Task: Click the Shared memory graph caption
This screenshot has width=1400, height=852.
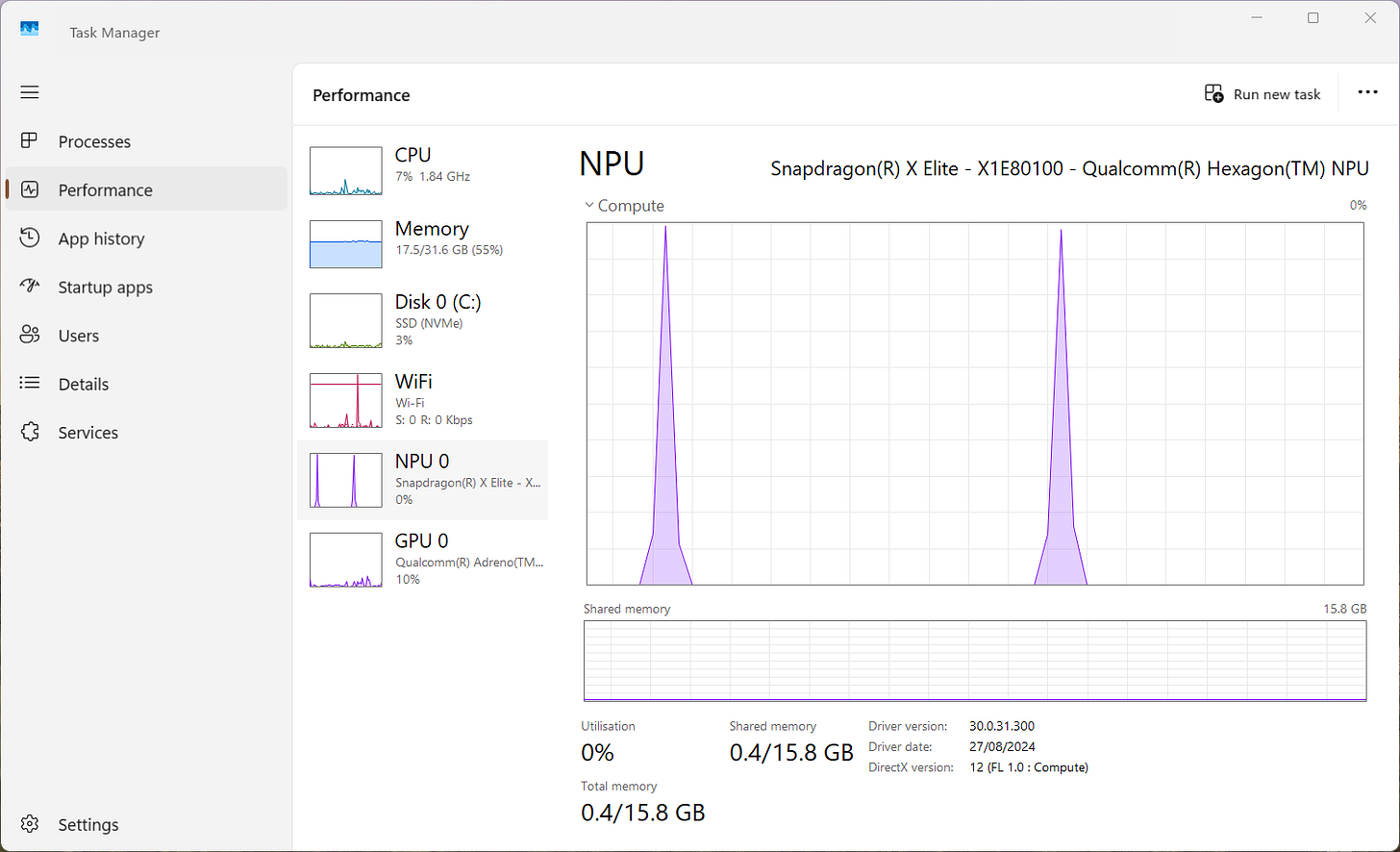Action: point(627,609)
